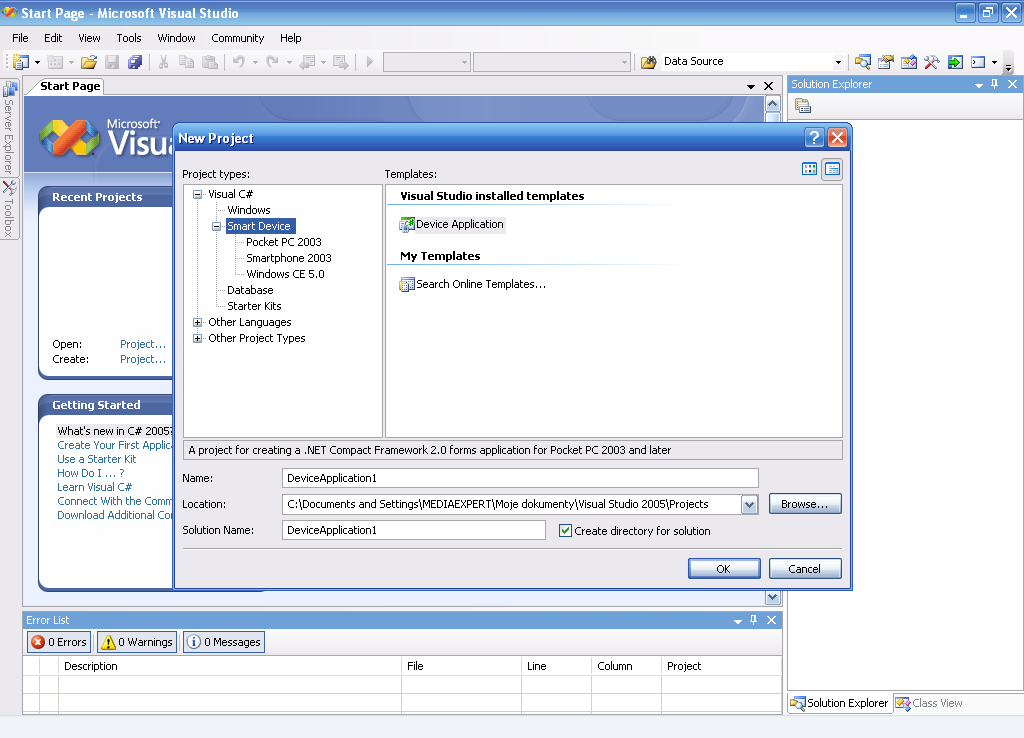Open the Error List window position menu
The width and height of the screenshot is (1024, 738).
click(x=737, y=620)
